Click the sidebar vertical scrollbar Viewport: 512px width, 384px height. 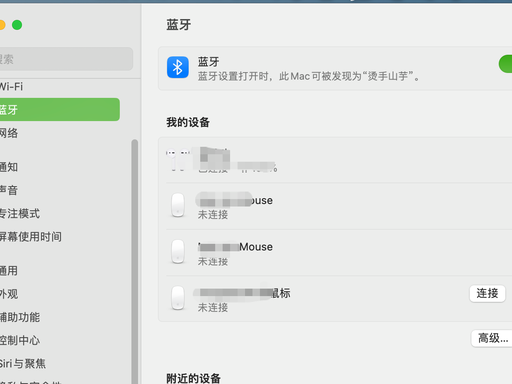coord(135,261)
